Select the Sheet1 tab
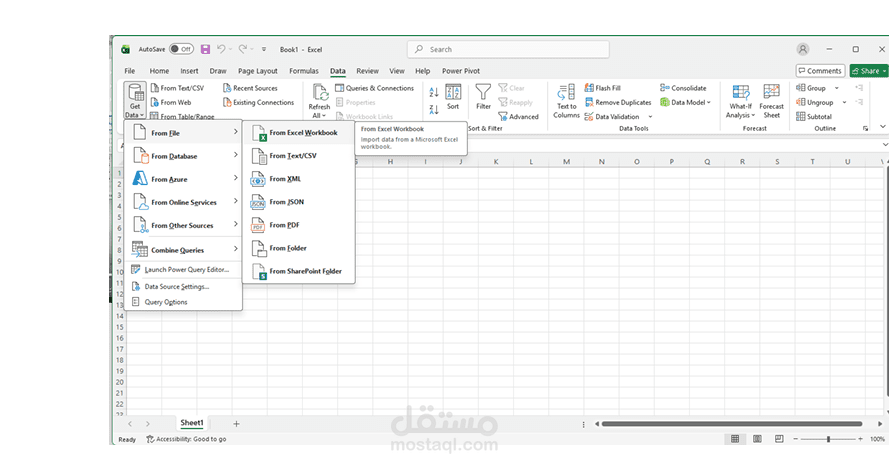Screen dimensions: 889x463 coord(192,423)
